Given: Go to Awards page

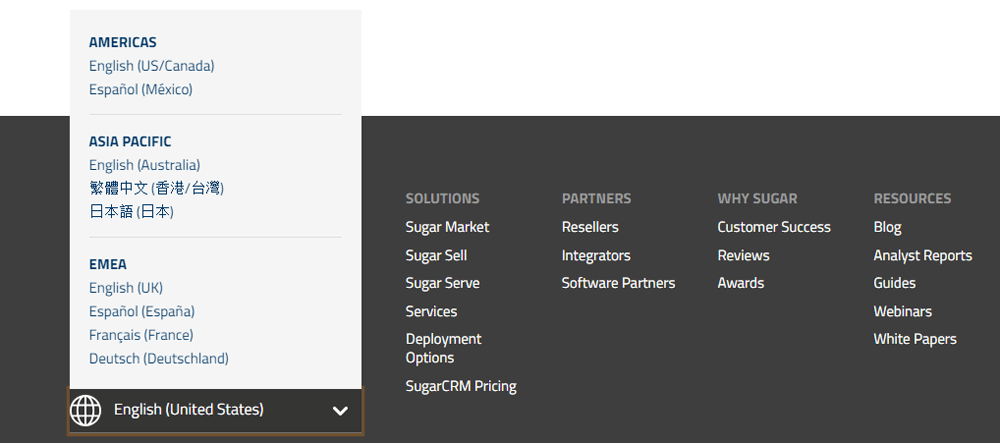Looking at the screenshot, I should tap(741, 283).
